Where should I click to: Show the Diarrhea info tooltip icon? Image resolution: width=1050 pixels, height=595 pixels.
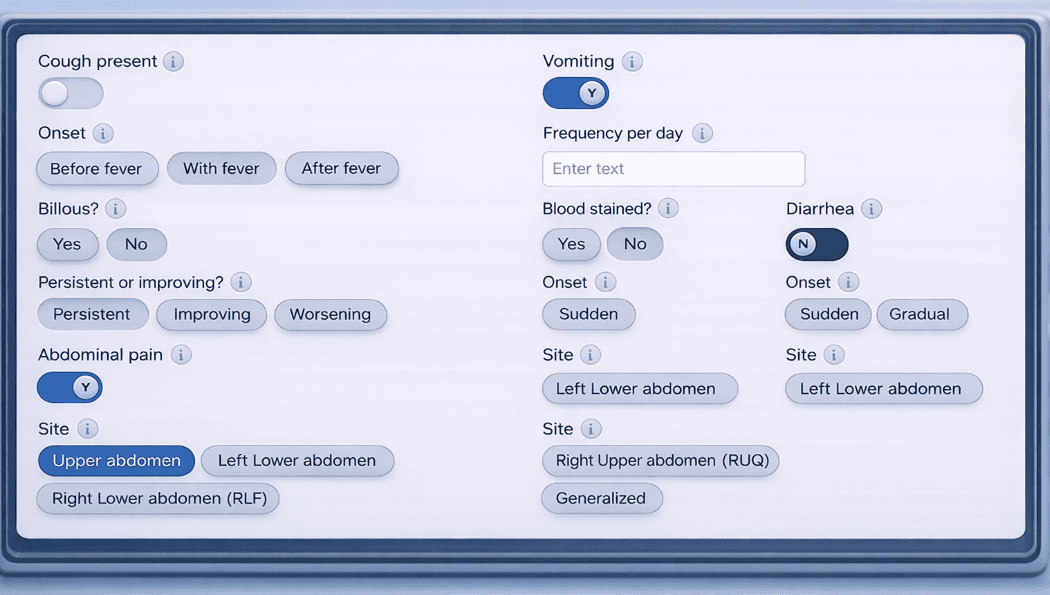(x=872, y=209)
